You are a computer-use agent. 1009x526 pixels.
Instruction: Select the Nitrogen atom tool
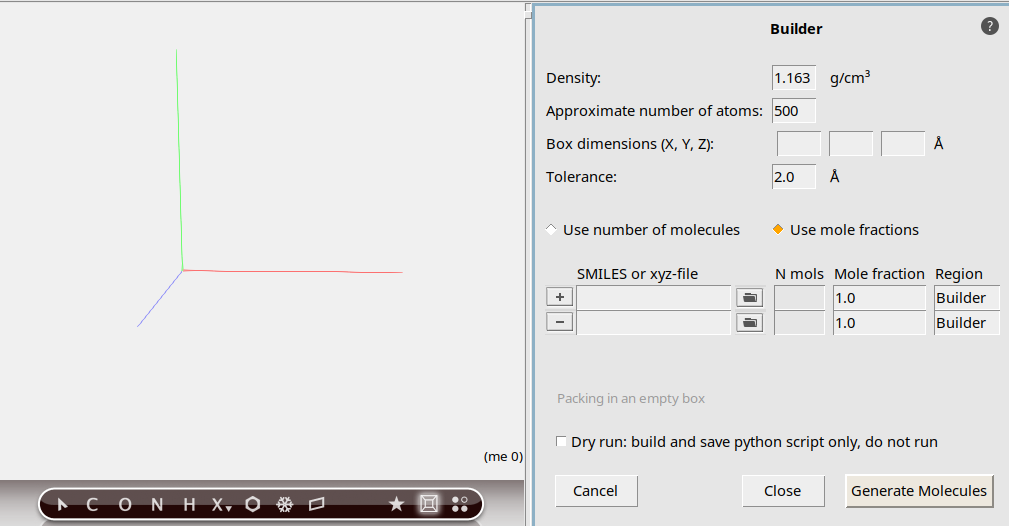pos(157,505)
